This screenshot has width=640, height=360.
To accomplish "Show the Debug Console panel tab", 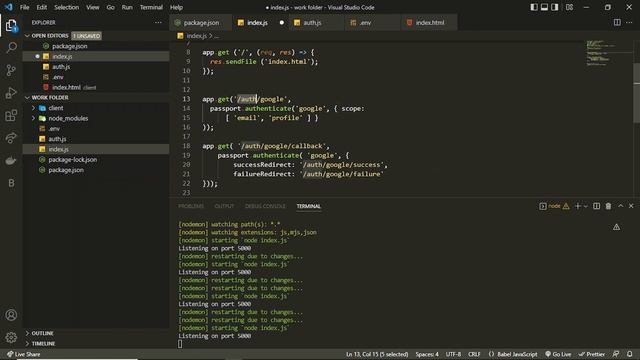I will click(265, 206).
